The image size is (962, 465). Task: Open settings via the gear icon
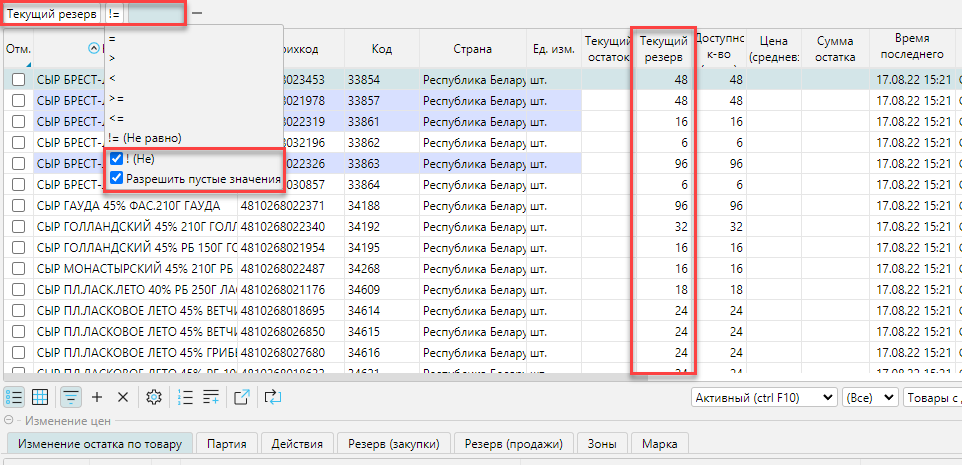click(153, 397)
